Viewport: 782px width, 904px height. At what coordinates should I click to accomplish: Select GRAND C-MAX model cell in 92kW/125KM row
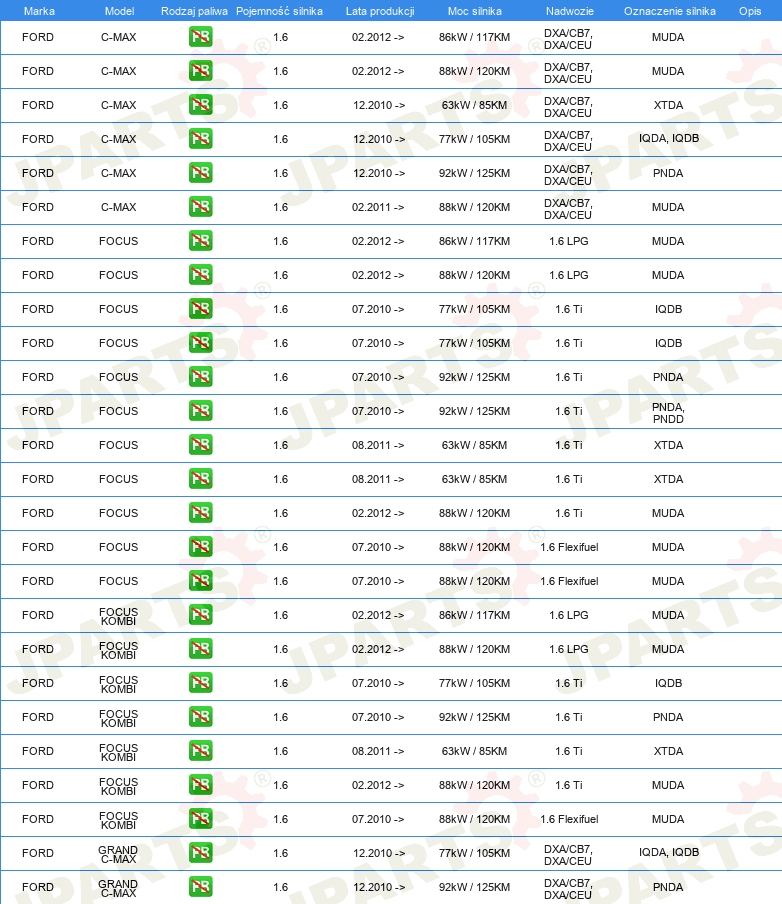click(118, 888)
